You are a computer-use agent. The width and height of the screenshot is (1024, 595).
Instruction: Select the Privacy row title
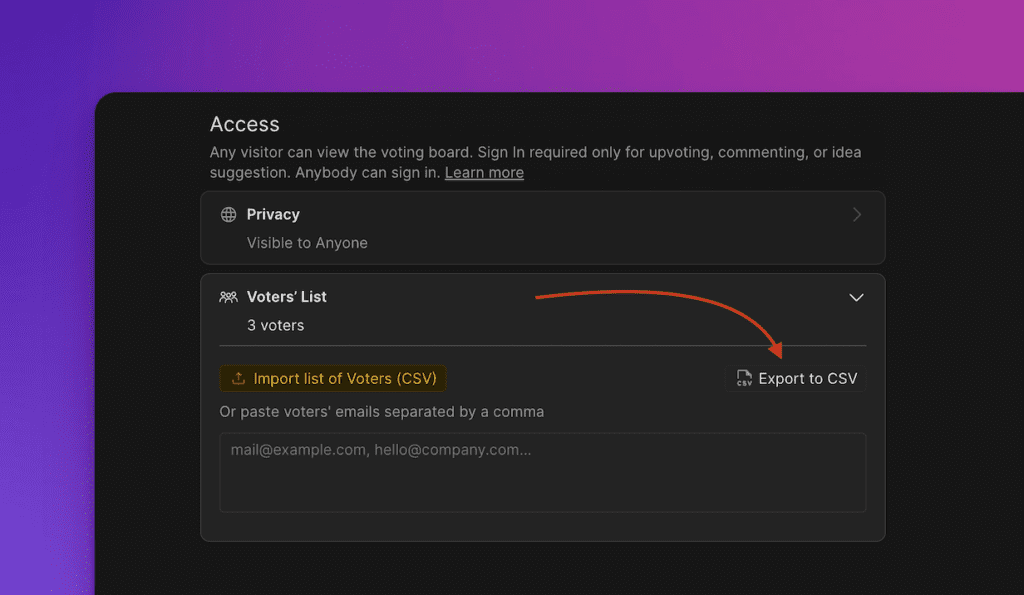click(273, 214)
